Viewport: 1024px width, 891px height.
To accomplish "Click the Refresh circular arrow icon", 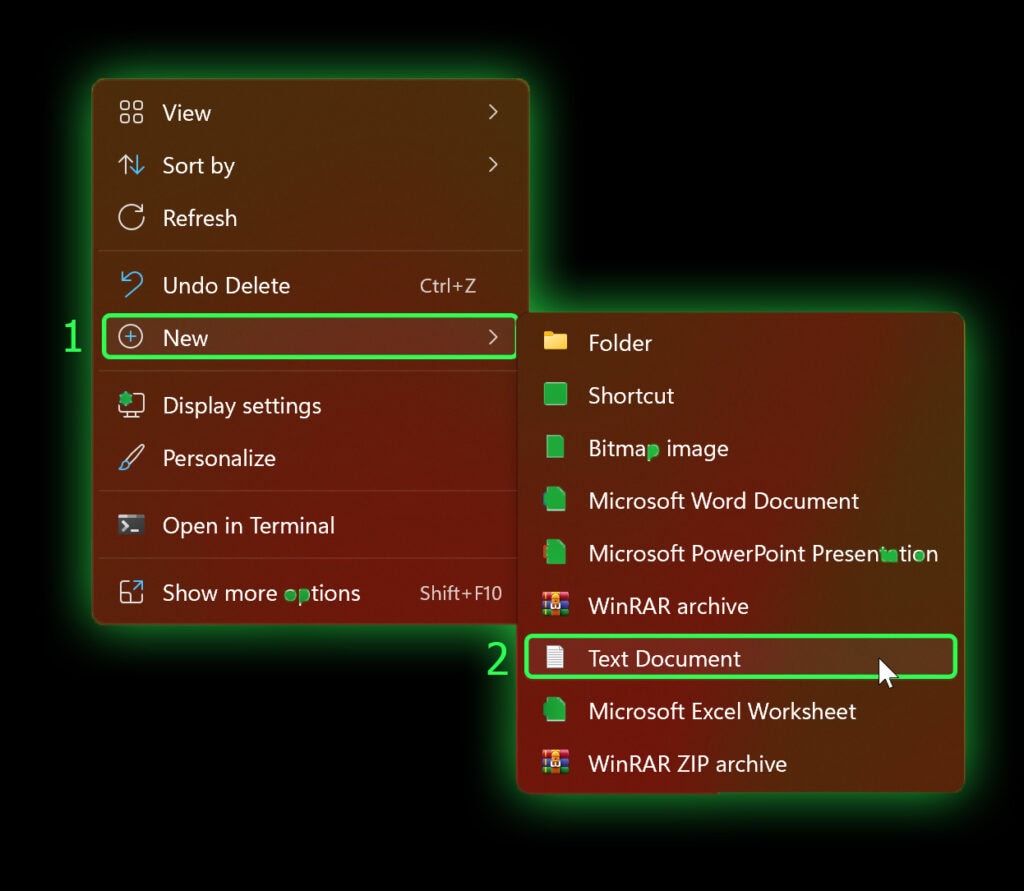I will pyautogui.click(x=131, y=218).
